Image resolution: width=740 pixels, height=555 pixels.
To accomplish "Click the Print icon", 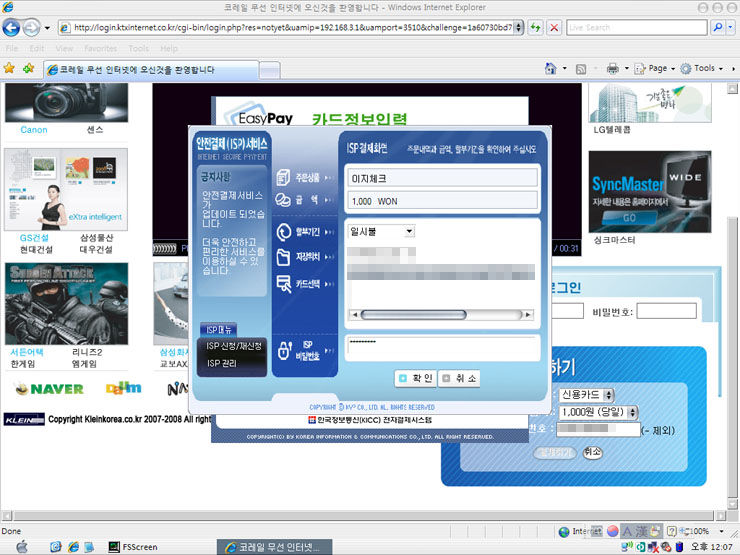I will (613, 69).
